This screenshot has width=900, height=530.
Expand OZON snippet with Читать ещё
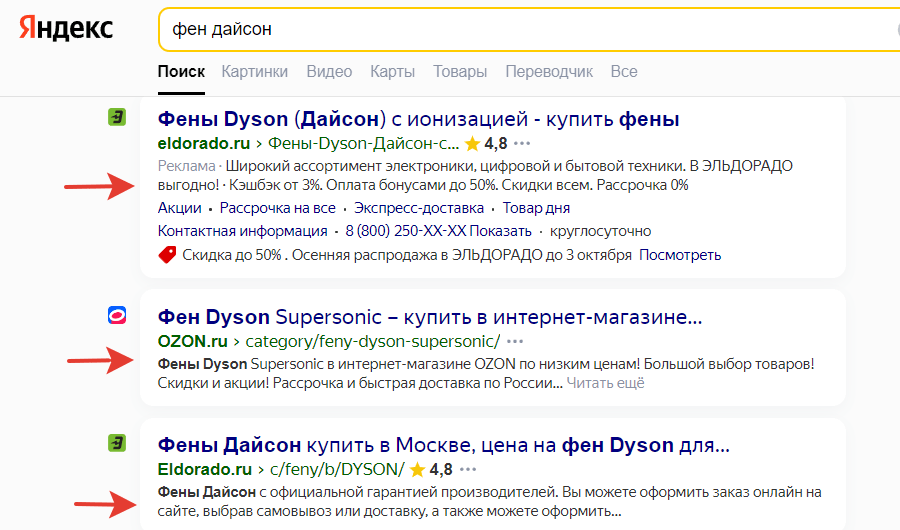(605, 383)
